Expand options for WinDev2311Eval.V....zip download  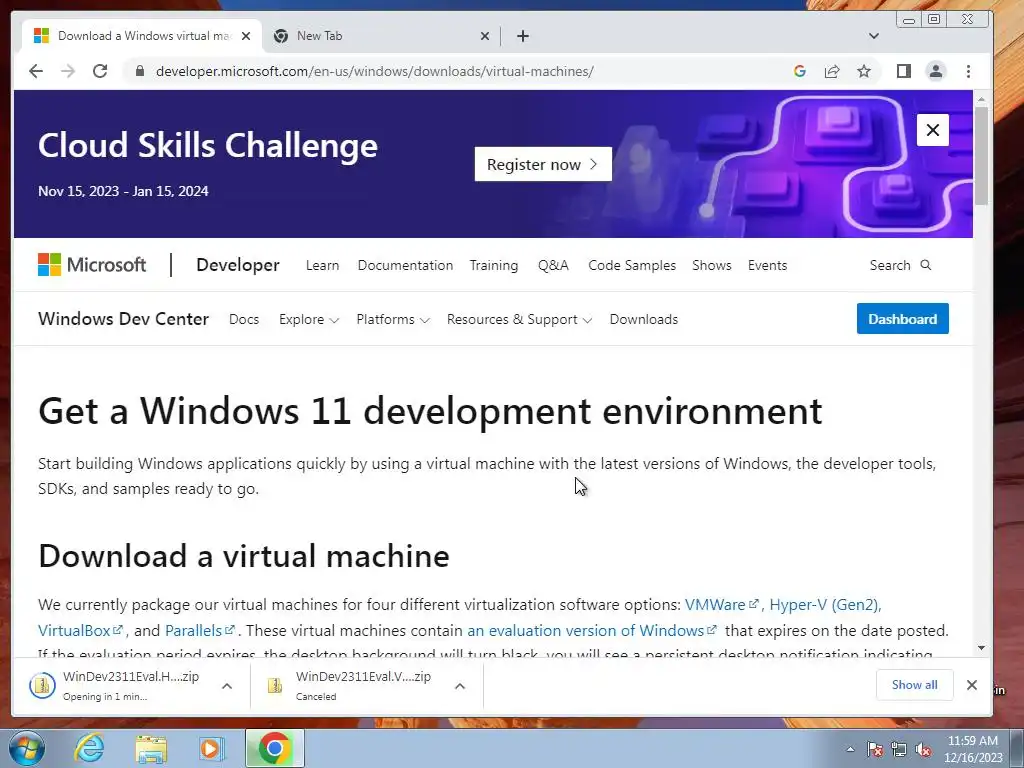tap(460, 686)
